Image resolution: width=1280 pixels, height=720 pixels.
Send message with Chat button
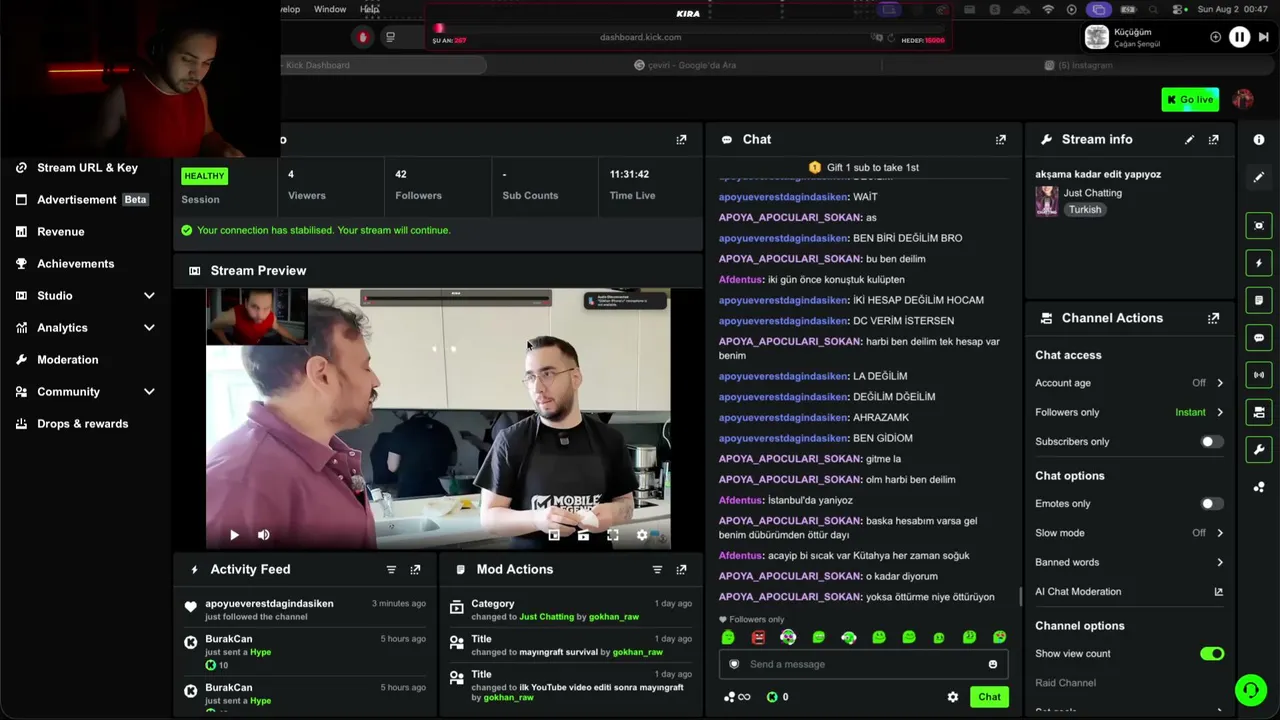[x=989, y=697]
